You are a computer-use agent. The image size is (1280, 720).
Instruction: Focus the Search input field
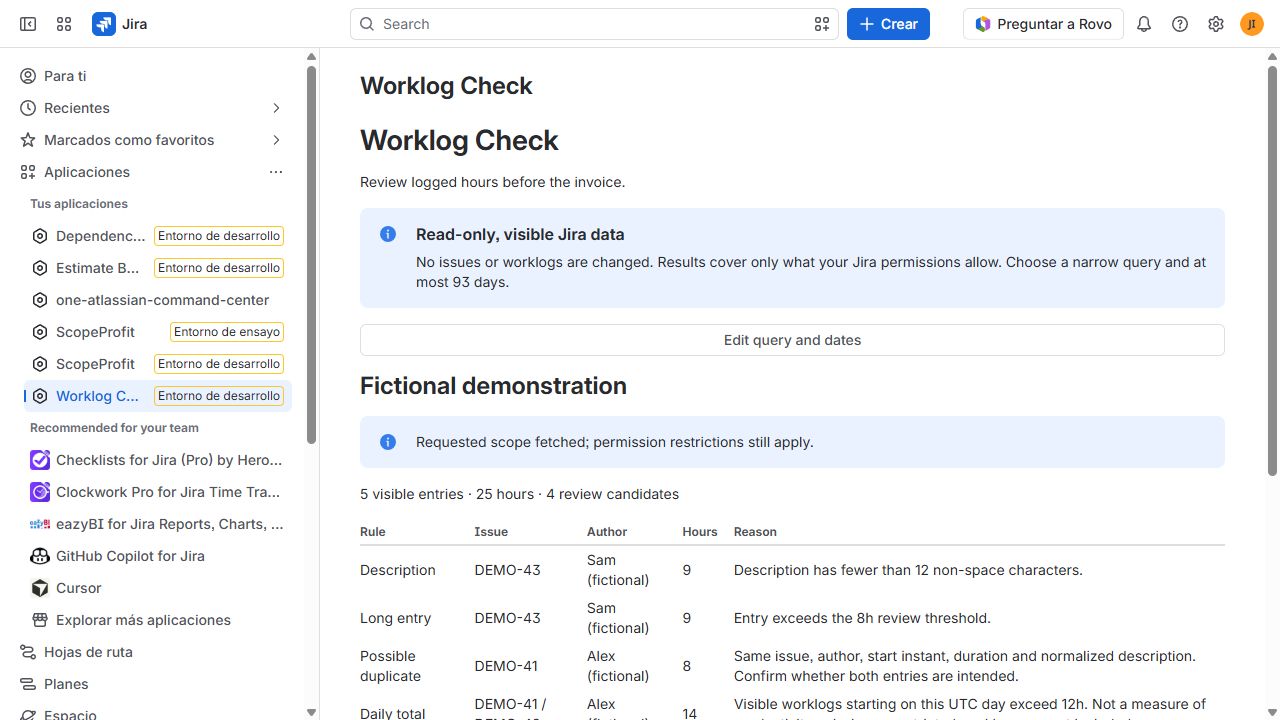coord(594,24)
